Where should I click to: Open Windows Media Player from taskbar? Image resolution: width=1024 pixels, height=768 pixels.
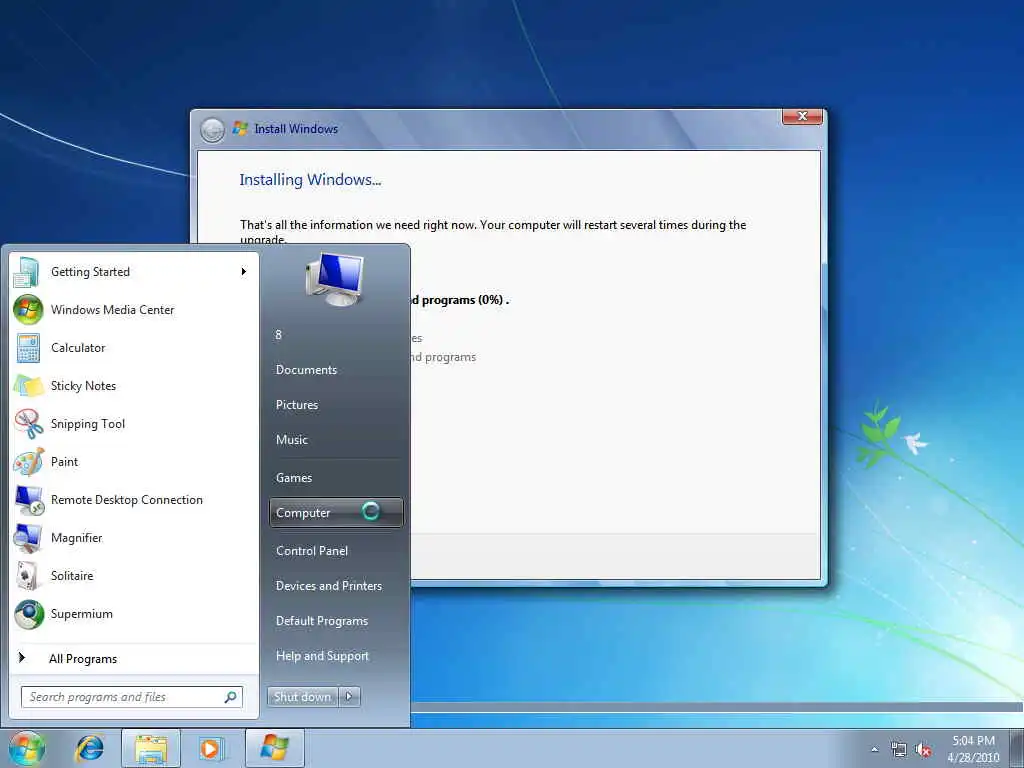pos(211,748)
